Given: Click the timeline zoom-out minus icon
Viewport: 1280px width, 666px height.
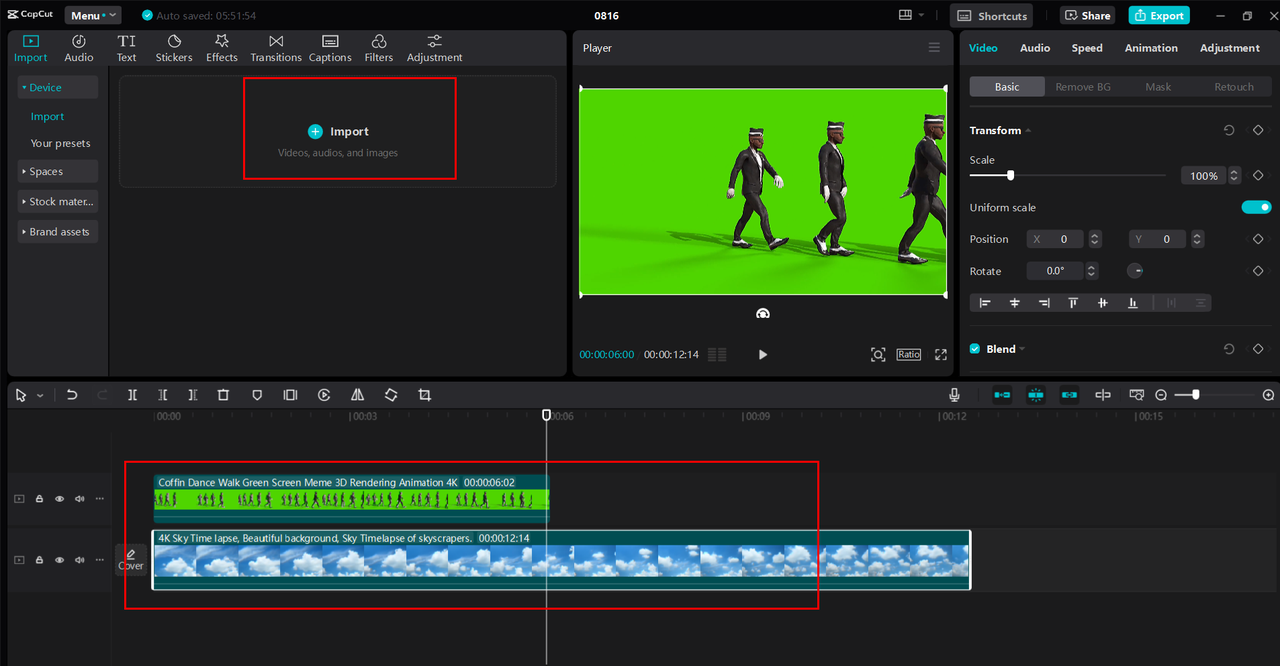Looking at the screenshot, I should pyautogui.click(x=1161, y=395).
